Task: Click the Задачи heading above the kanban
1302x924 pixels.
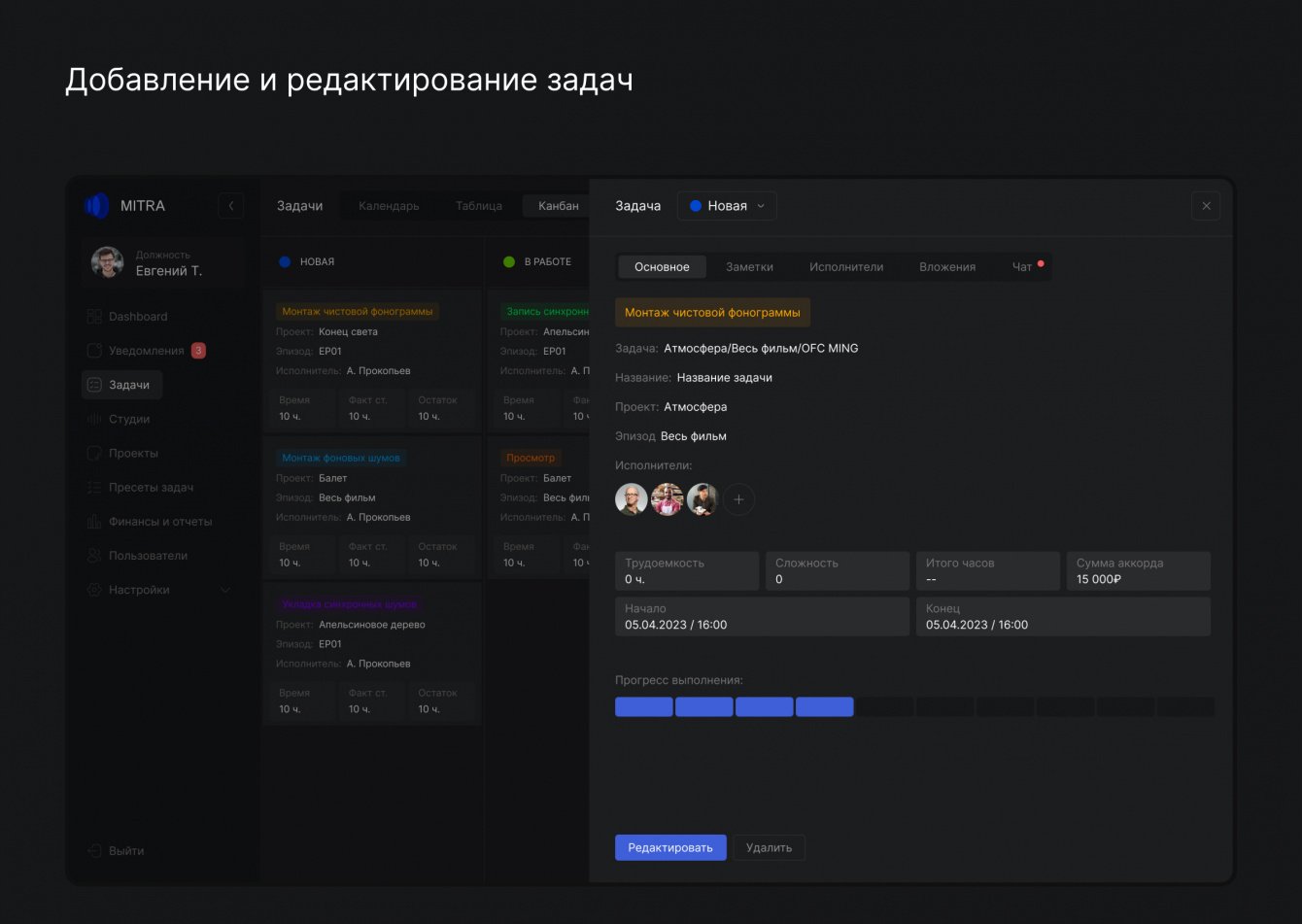Action: (300, 206)
